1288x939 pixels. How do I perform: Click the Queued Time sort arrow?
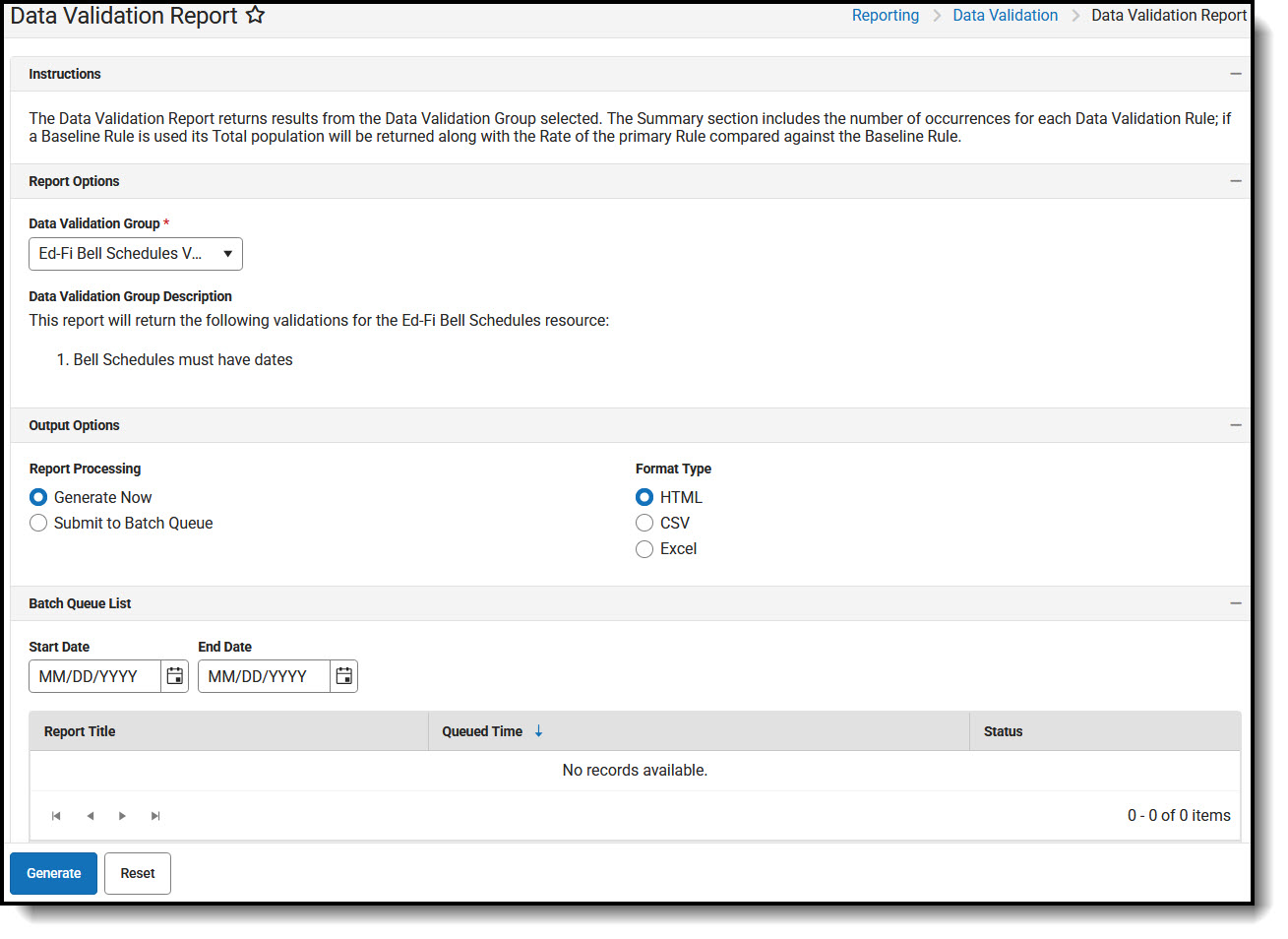538,731
